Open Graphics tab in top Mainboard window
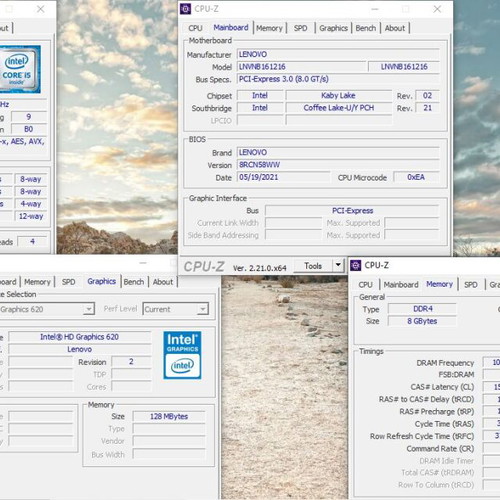 tap(333, 28)
